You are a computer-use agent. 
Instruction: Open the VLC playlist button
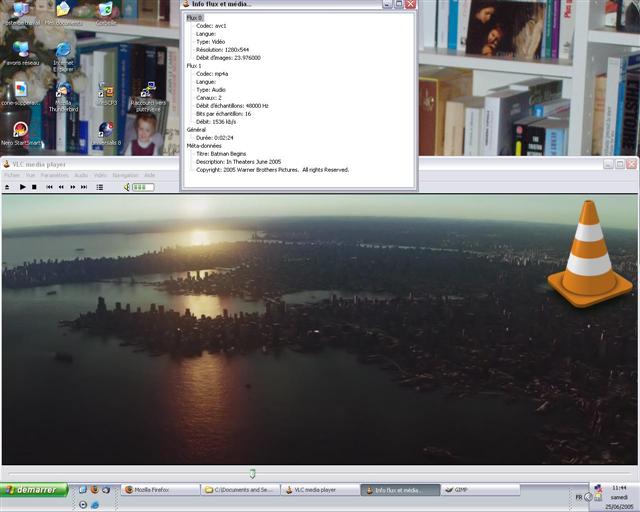[x=99, y=187]
